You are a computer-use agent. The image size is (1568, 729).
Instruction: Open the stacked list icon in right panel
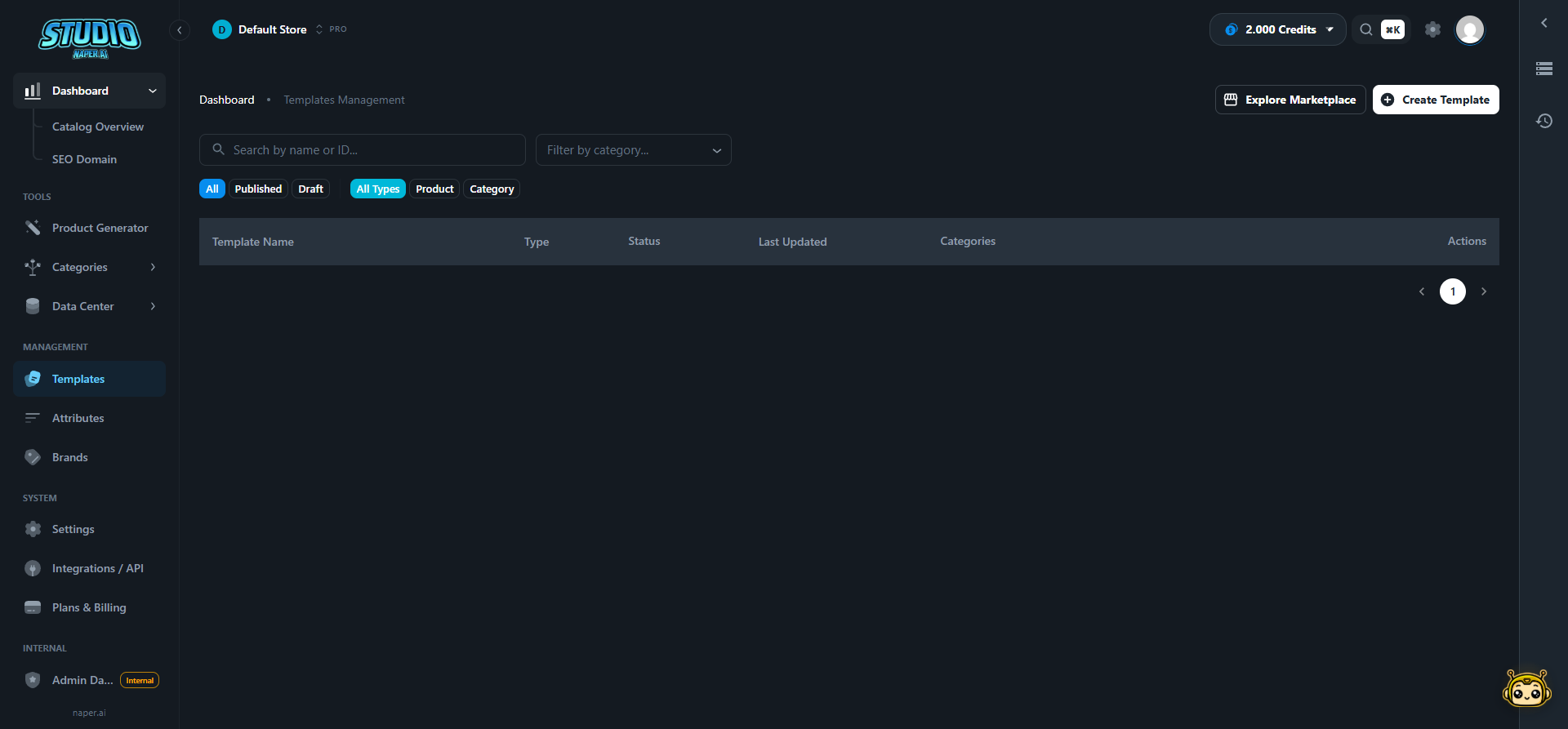point(1543,69)
